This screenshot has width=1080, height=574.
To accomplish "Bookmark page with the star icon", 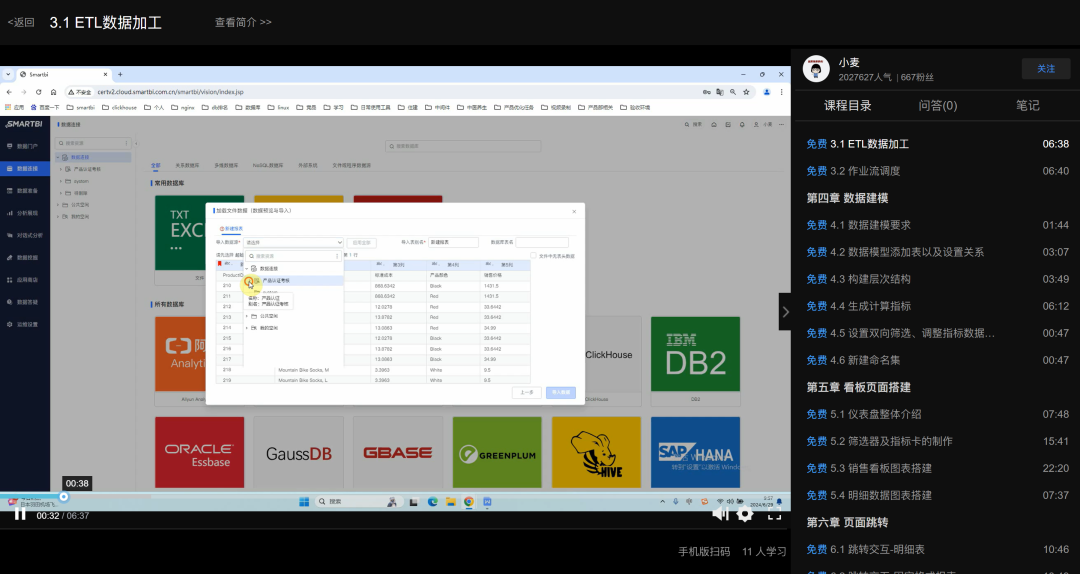I will pyautogui.click(x=746, y=92).
